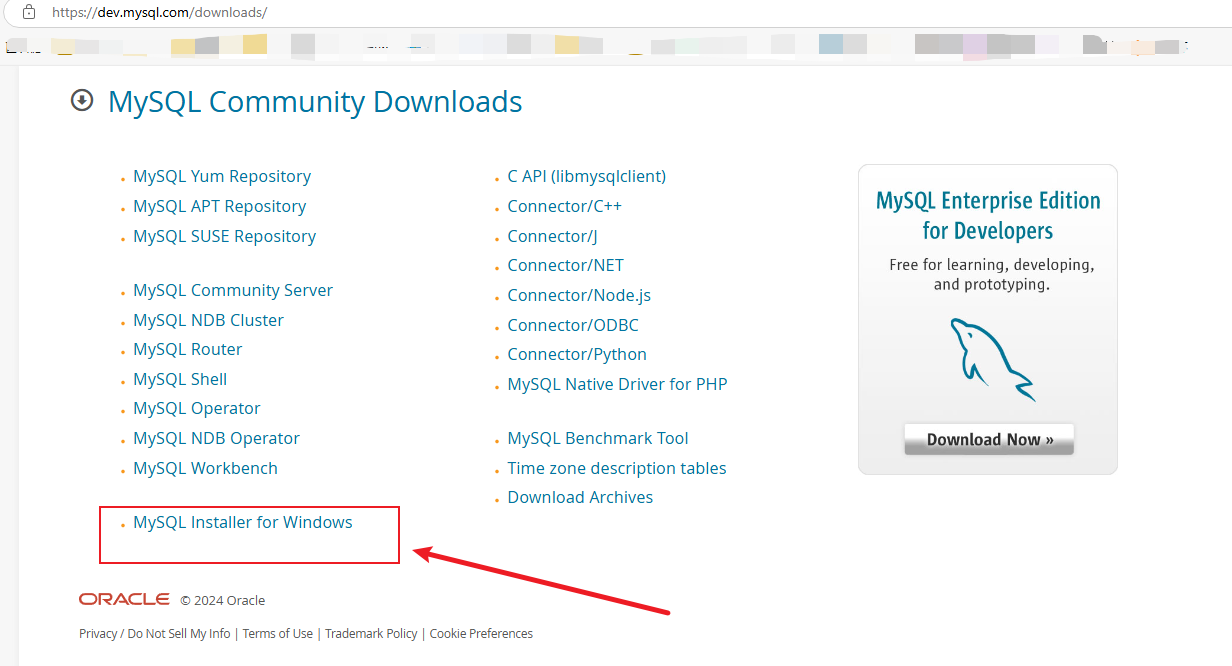Click the dev.mysql.com/downloads URL field
Screen dimensions: 1232x666
tap(160, 13)
